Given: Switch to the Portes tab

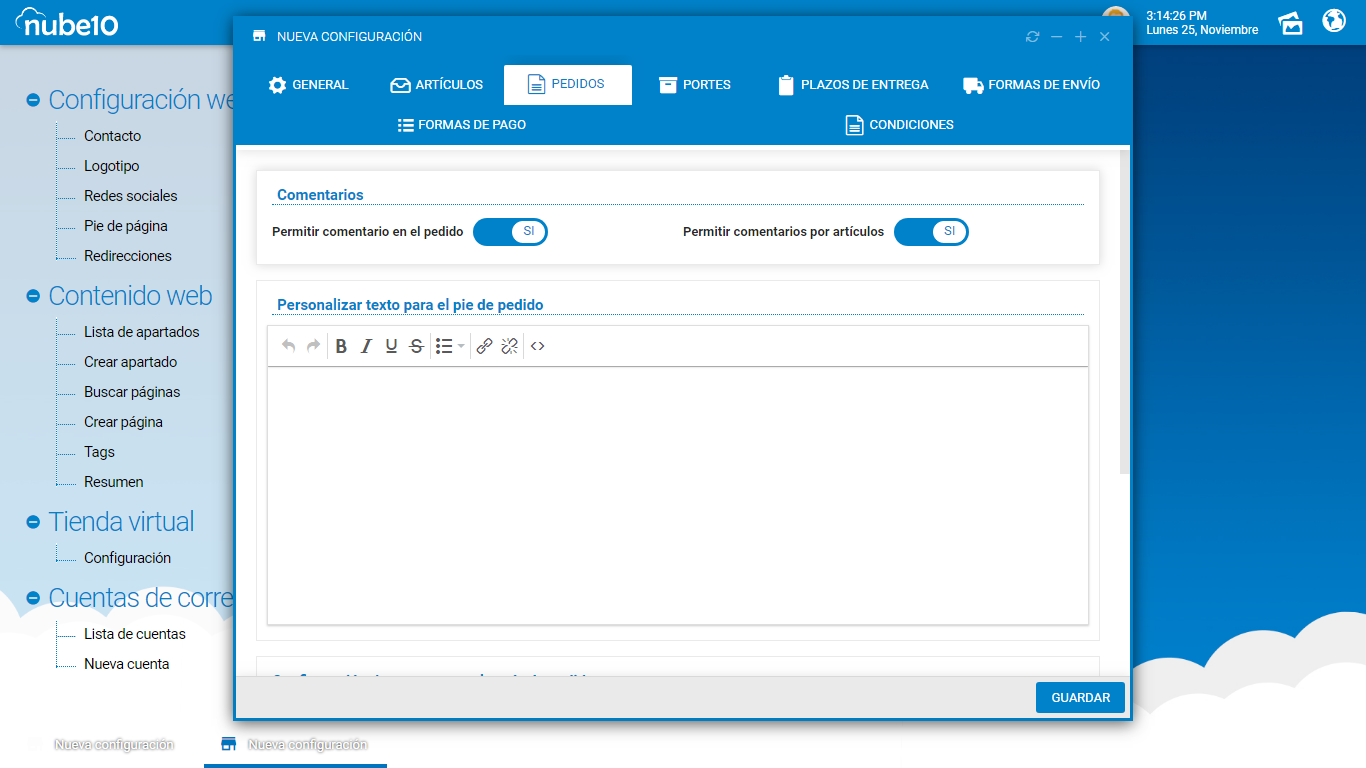Looking at the screenshot, I should click(695, 85).
